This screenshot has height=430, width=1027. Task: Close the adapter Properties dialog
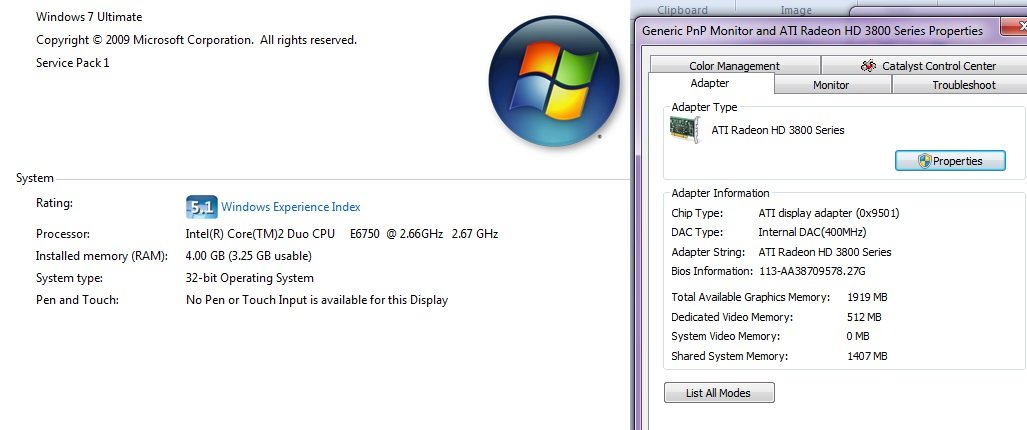tap(1015, 27)
